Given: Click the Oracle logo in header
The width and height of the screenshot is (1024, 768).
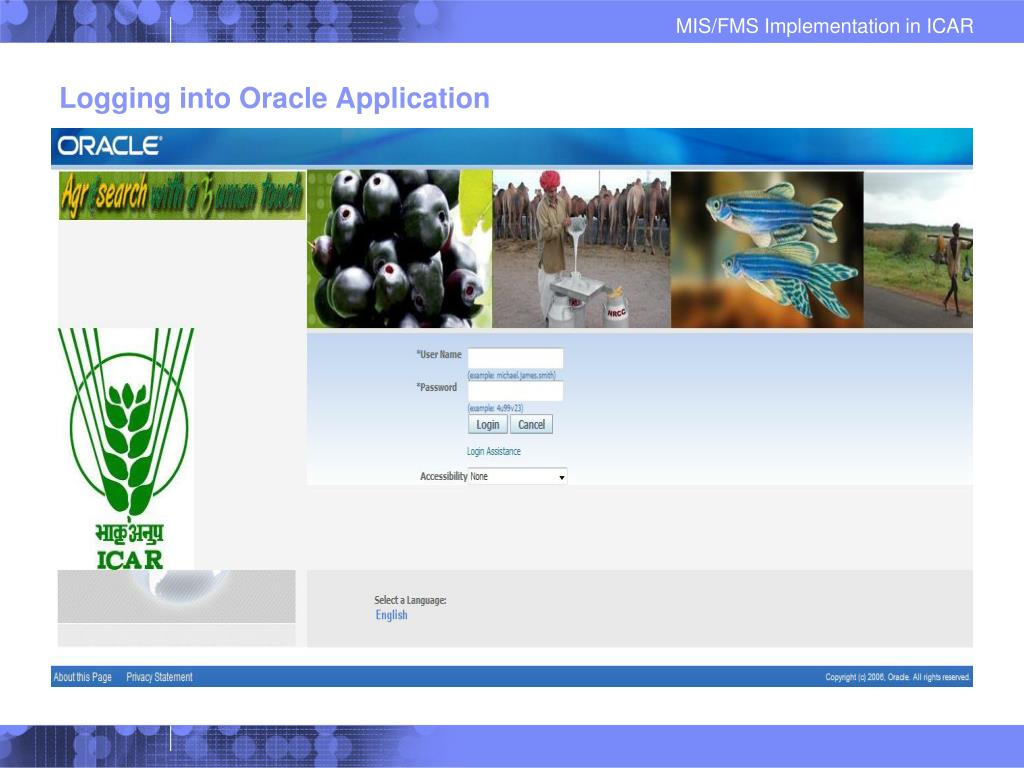Looking at the screenshot, I should point(109,146).
